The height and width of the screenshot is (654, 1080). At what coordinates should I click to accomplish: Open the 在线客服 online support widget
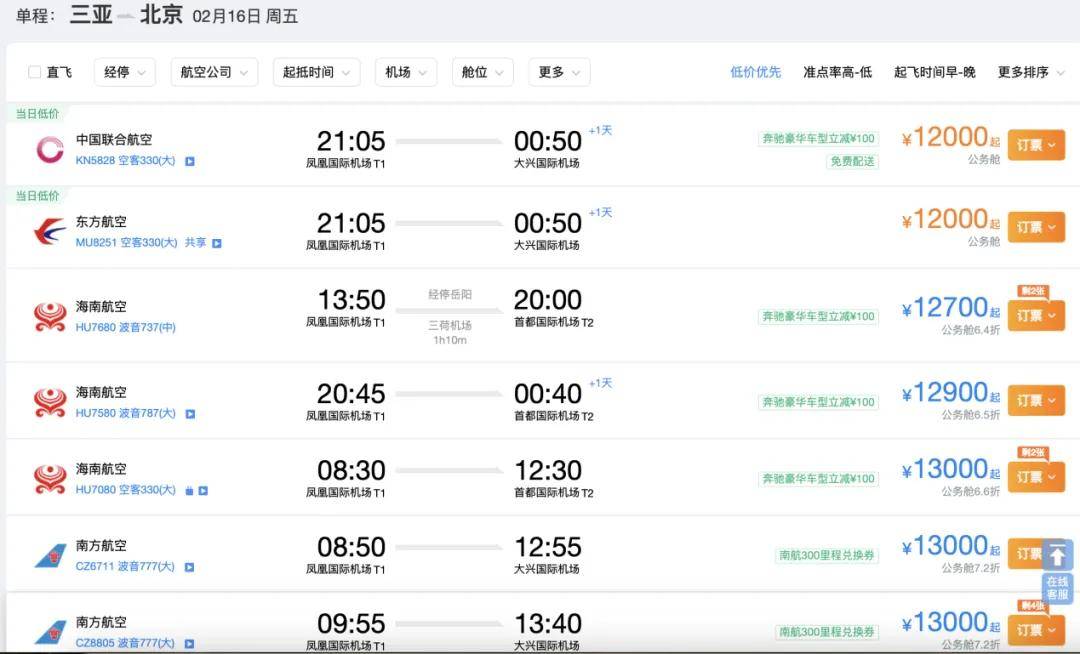click(1057, 588)
